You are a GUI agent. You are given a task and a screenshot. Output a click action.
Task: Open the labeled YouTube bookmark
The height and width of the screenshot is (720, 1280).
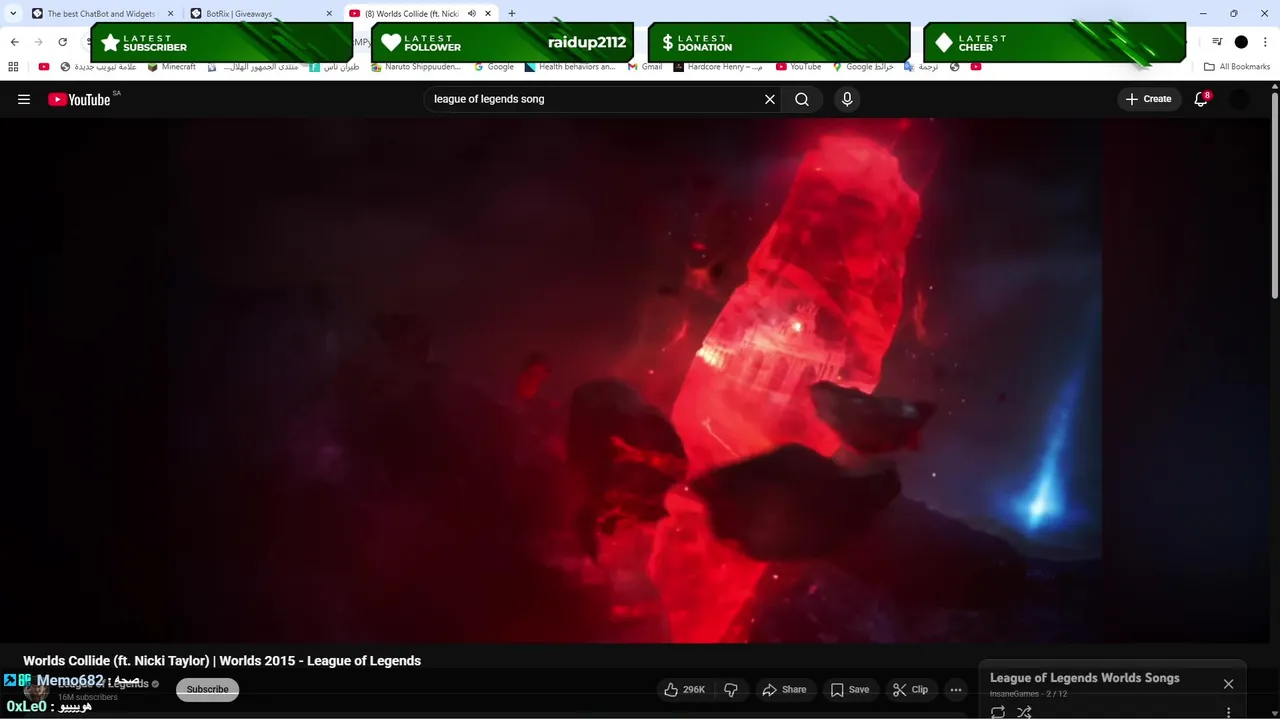pyautogui.click(x=798, y=67)
